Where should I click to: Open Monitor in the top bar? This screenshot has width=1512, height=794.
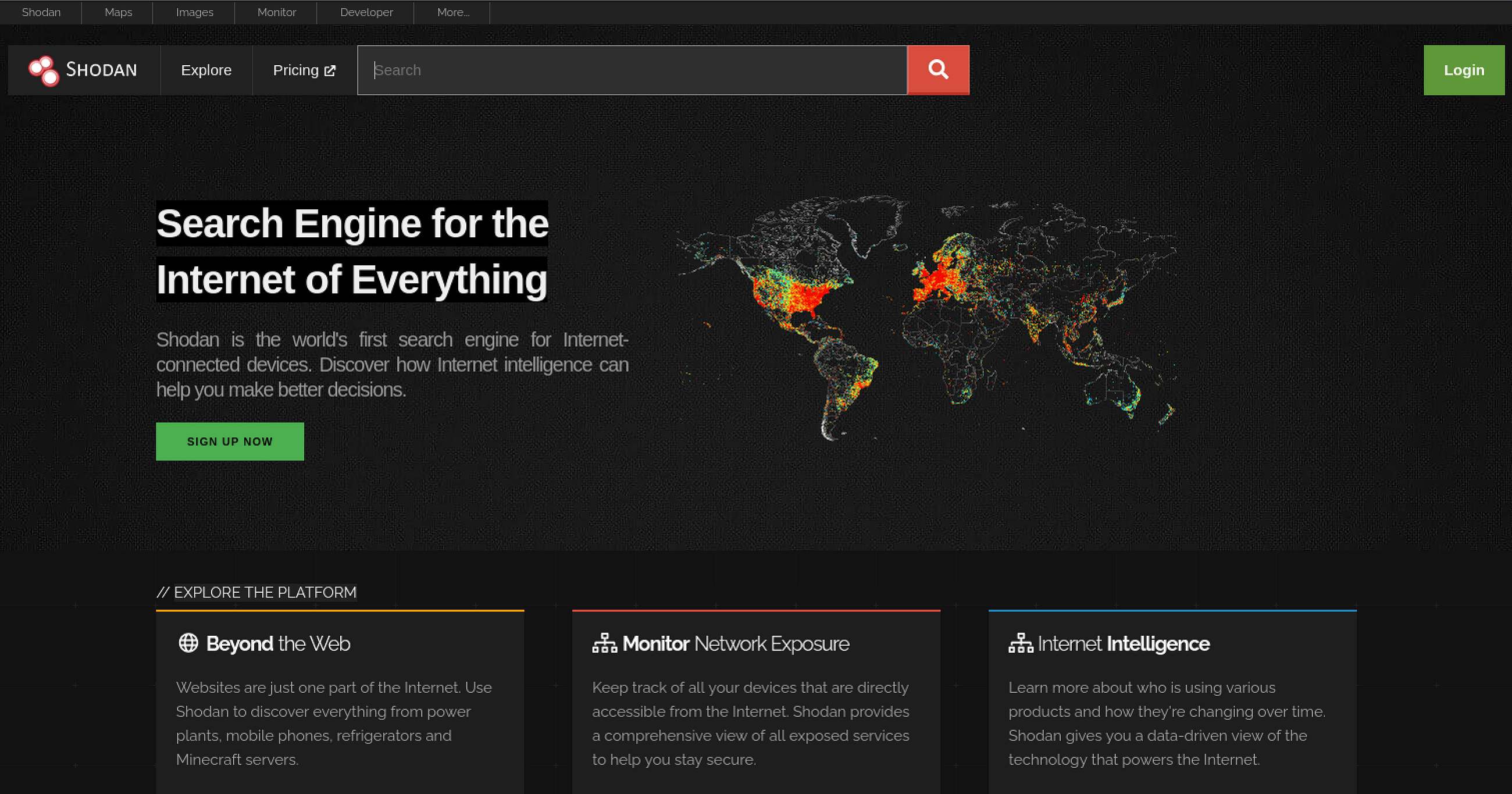276,12
